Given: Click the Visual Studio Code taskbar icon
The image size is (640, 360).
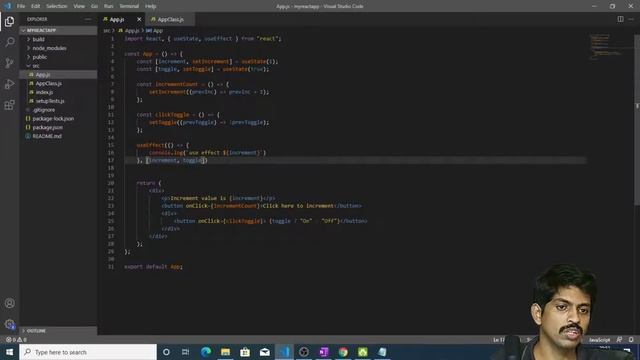Looking at the screenshot, I should pos(284,352).
